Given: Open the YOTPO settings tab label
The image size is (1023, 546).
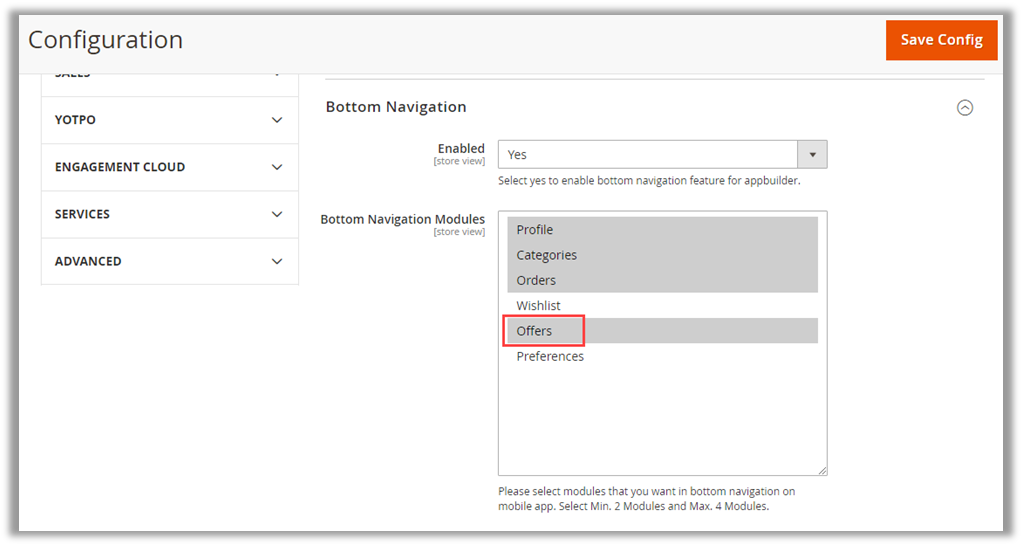Looking at the screenshot, I should [75, 120].
